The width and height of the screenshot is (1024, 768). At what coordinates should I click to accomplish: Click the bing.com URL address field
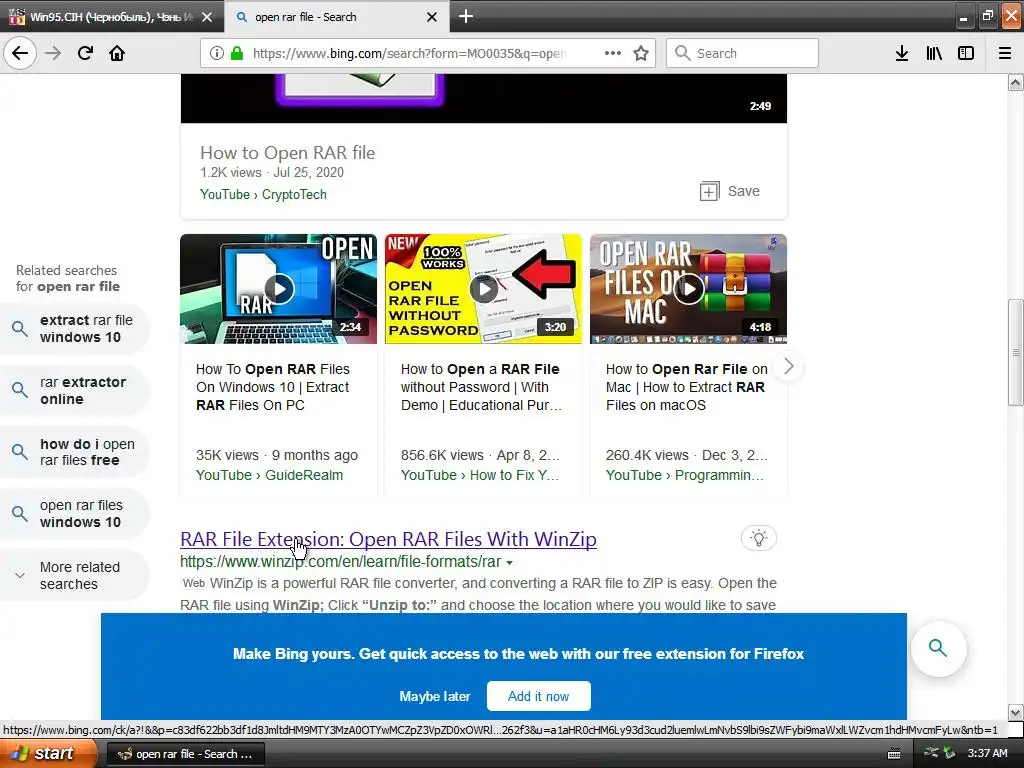[409, 53]
